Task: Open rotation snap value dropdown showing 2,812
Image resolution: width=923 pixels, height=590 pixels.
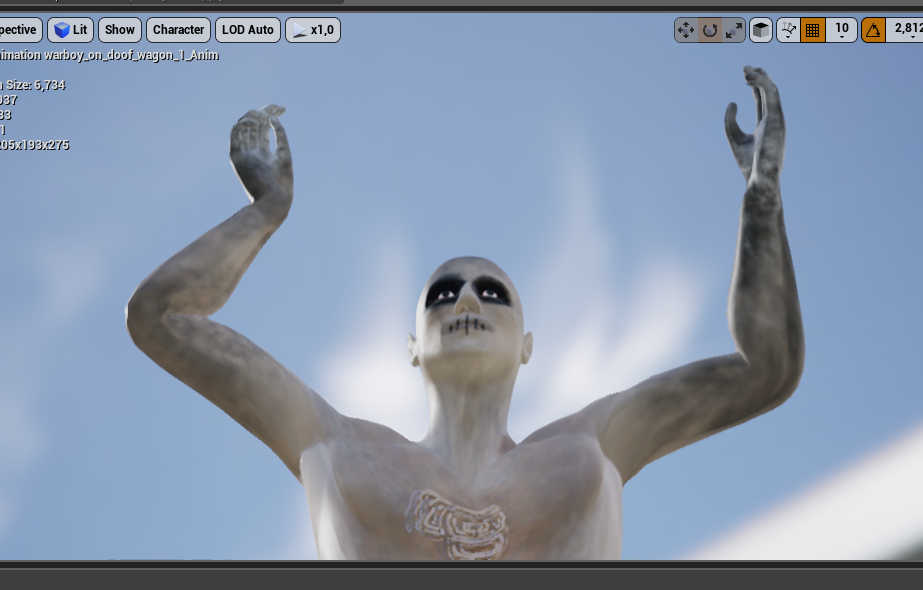Action: click(x=905, y=30)
